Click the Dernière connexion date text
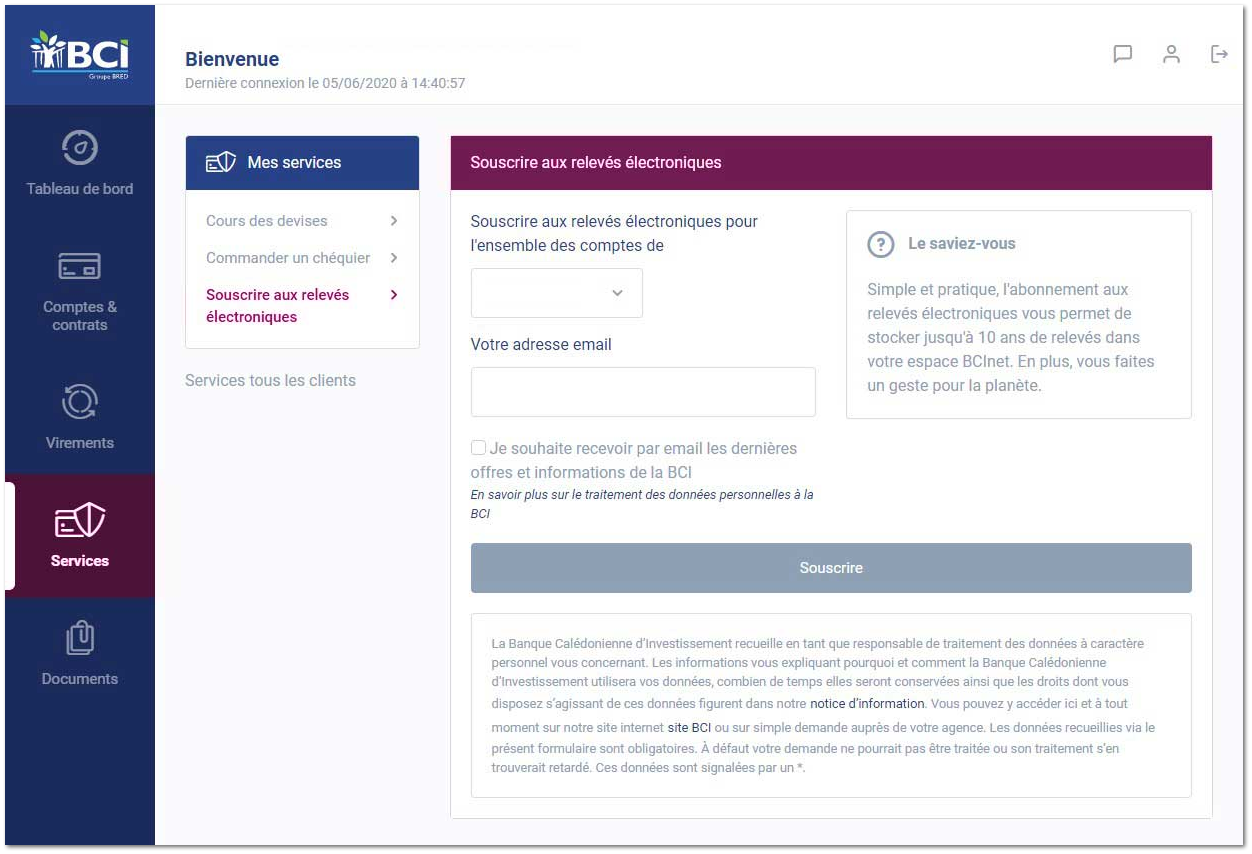This screenshot has width=1252, height=854. point(325,83)
